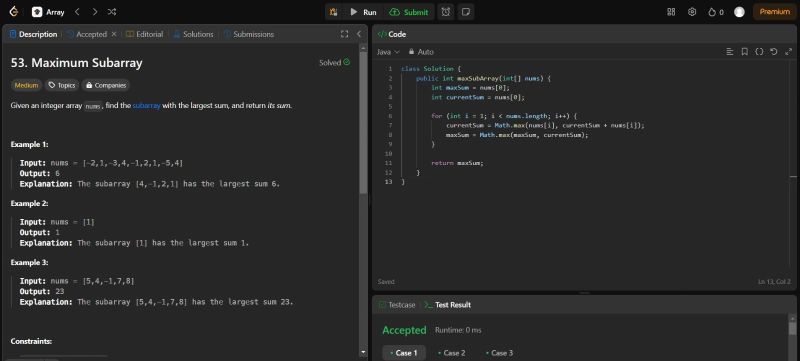Screen dimensions: 800x361
Task: Reset code to default icon
Action: (x=773, y=51)
